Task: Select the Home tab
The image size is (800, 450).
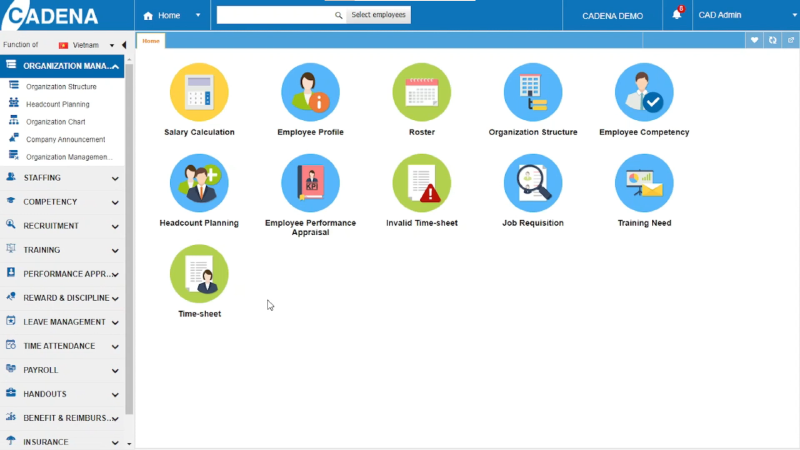Action: point(151,41)
